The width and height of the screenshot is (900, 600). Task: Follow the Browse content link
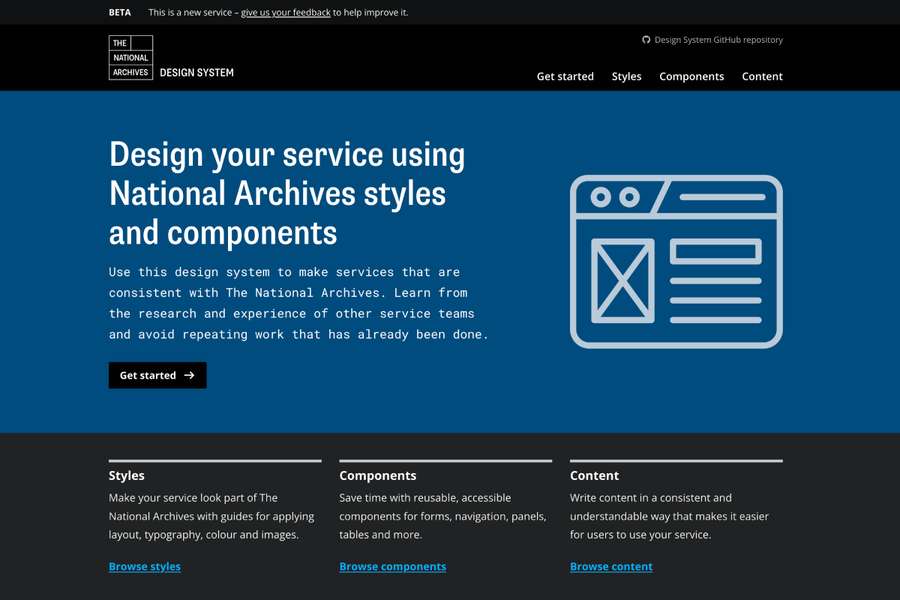pos(611,567)
